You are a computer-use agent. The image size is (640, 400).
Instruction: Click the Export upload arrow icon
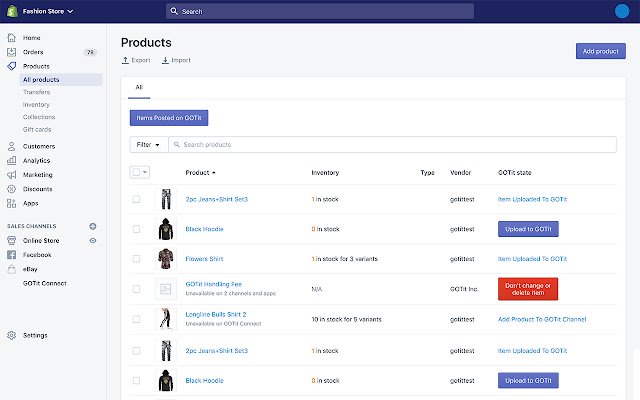[x=125, y=60]
